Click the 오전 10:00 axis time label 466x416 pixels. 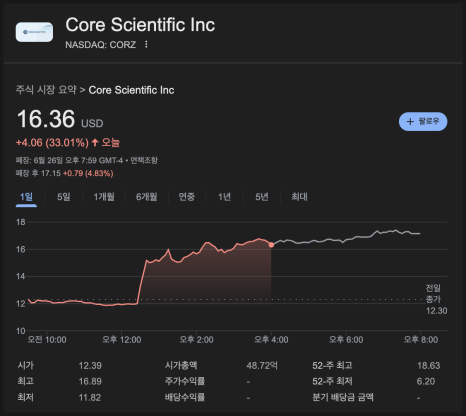47,340
